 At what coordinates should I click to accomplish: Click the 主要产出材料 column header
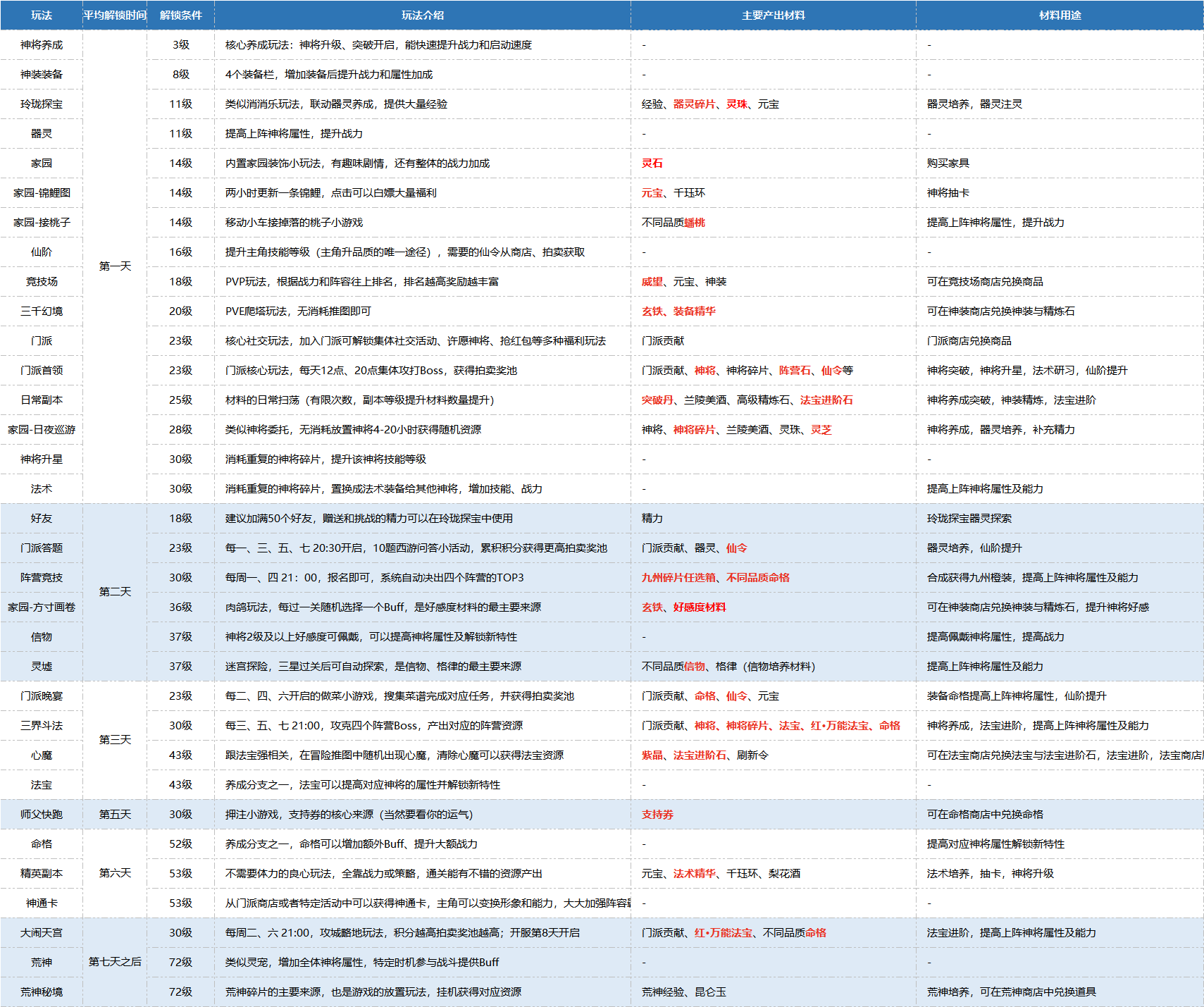[x=774, y=15]
